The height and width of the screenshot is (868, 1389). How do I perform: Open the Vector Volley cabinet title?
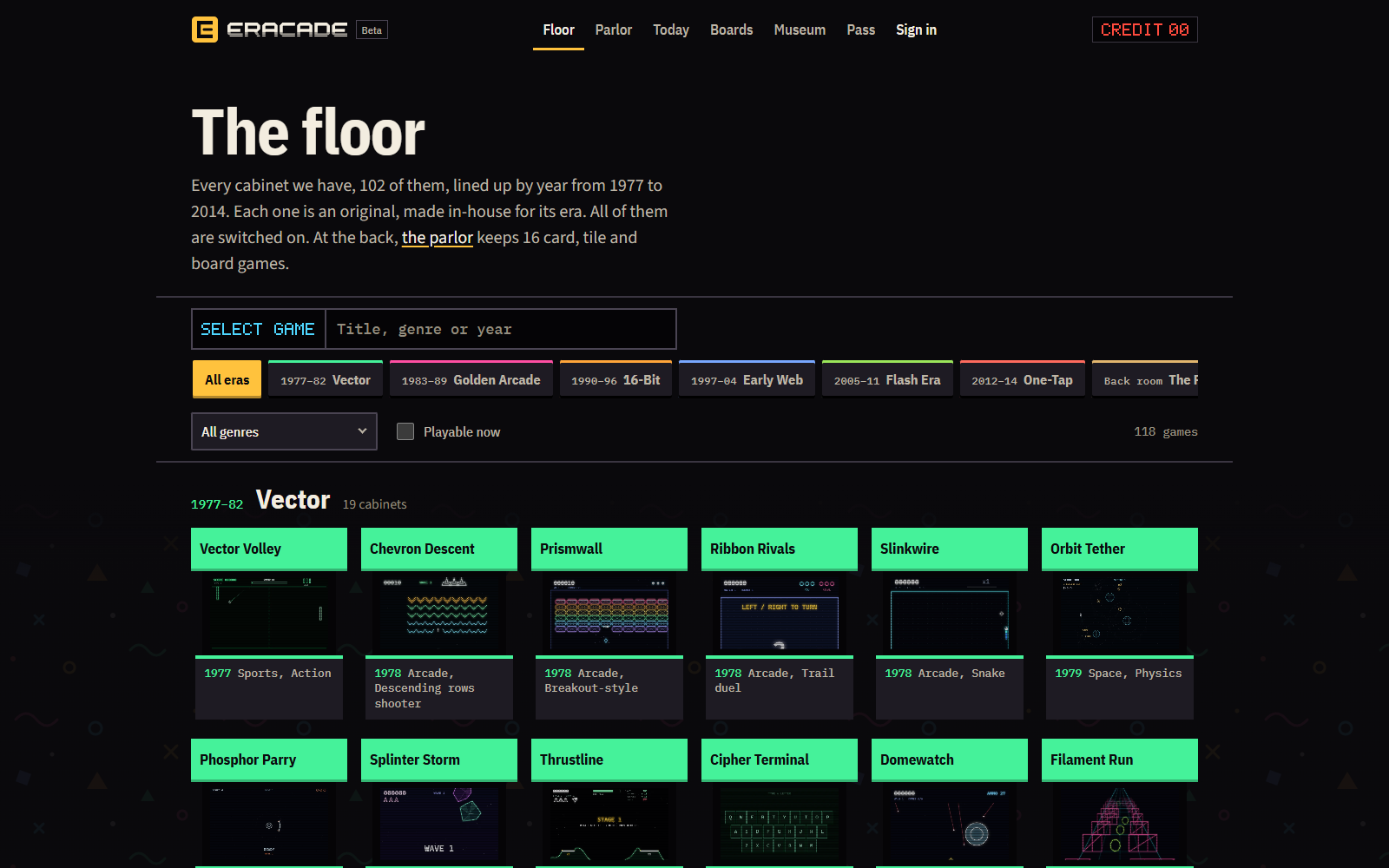(269, 549)
